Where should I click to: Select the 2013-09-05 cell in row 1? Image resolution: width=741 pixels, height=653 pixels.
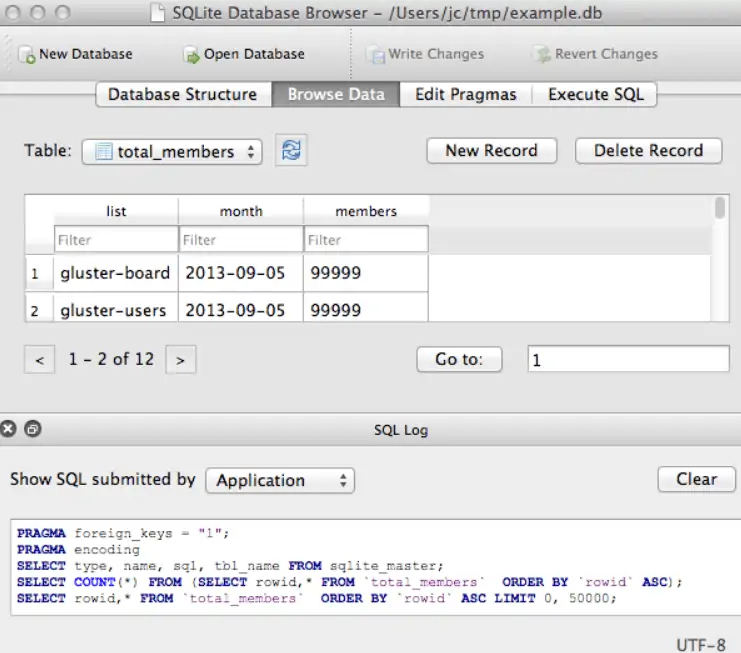[x=241, y=273]
